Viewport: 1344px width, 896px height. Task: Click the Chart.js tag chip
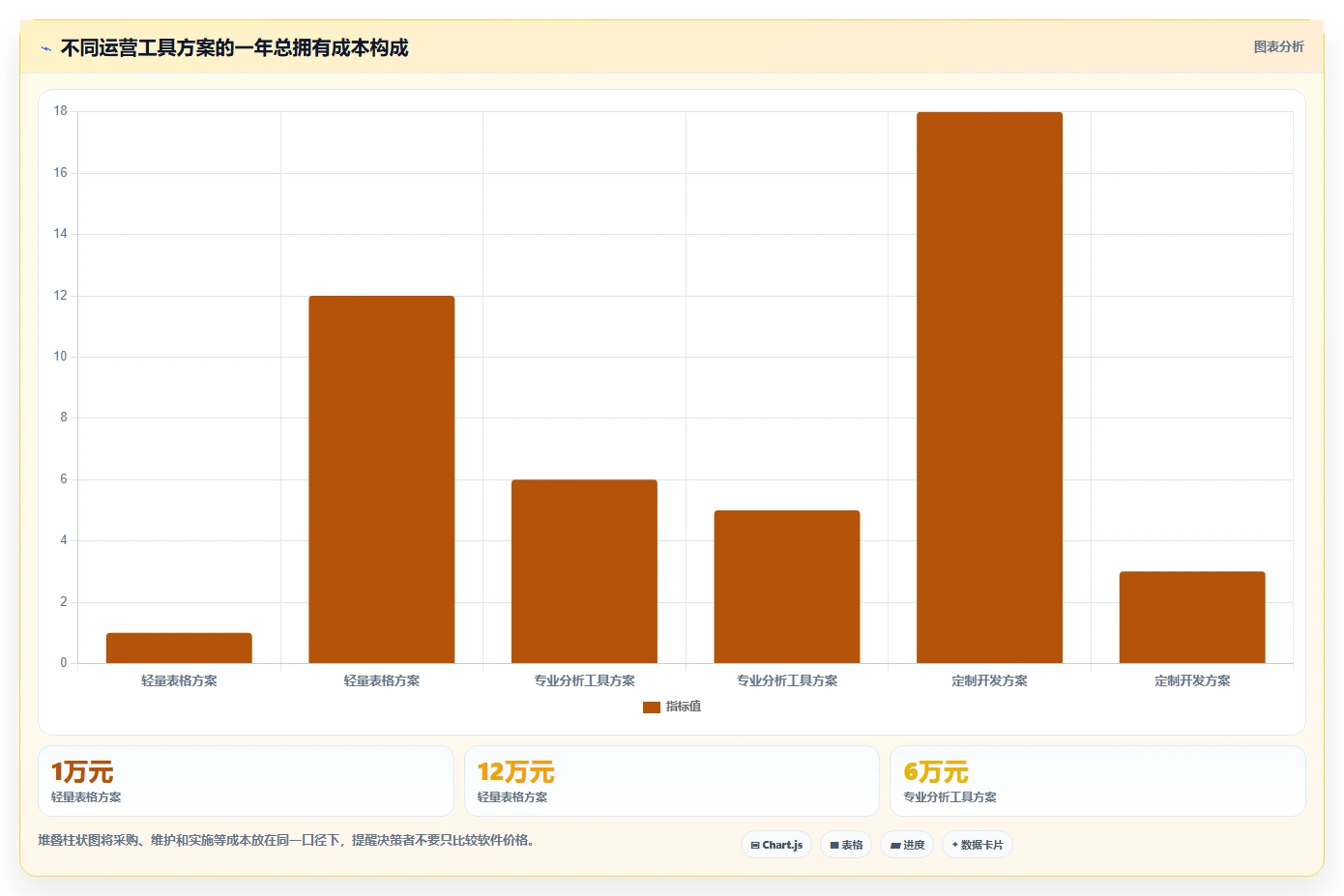click(x=776, y=845)
